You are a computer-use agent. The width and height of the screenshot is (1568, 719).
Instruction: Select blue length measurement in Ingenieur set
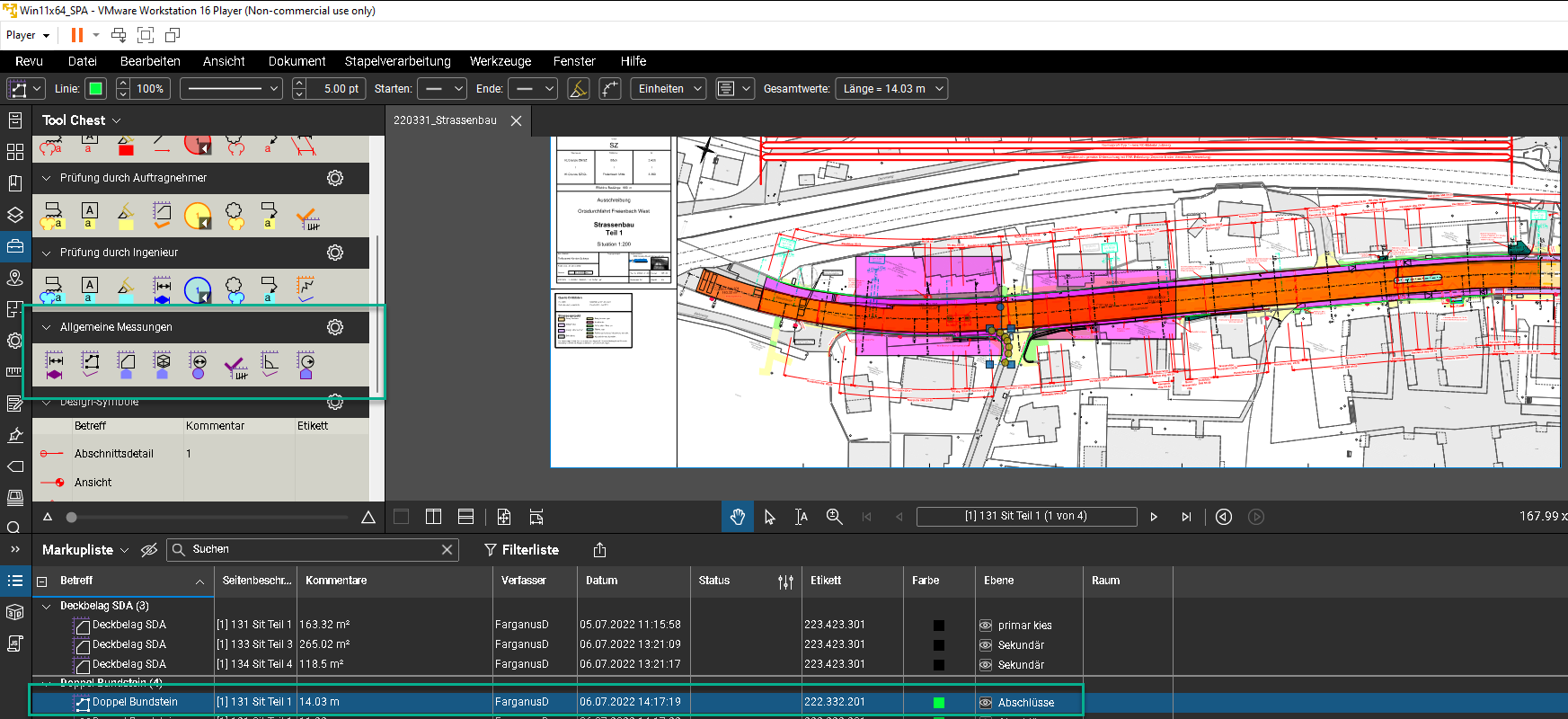pyautogui.click(x=163, y=289)
